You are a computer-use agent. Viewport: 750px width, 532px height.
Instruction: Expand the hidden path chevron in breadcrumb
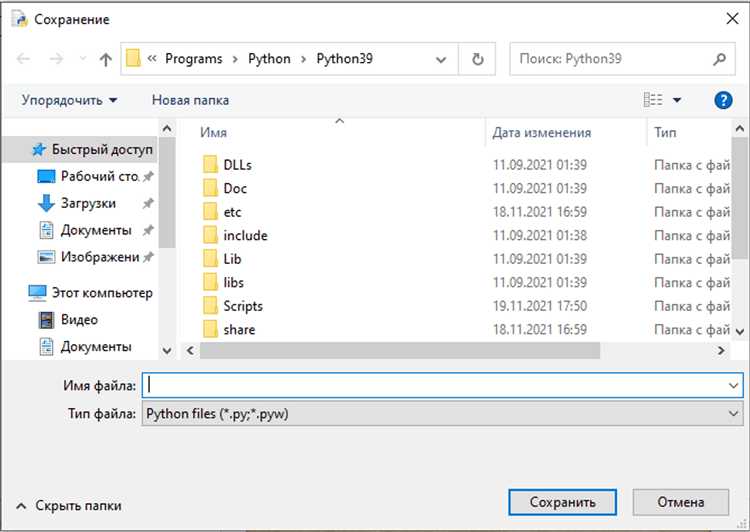coord(152,59)
